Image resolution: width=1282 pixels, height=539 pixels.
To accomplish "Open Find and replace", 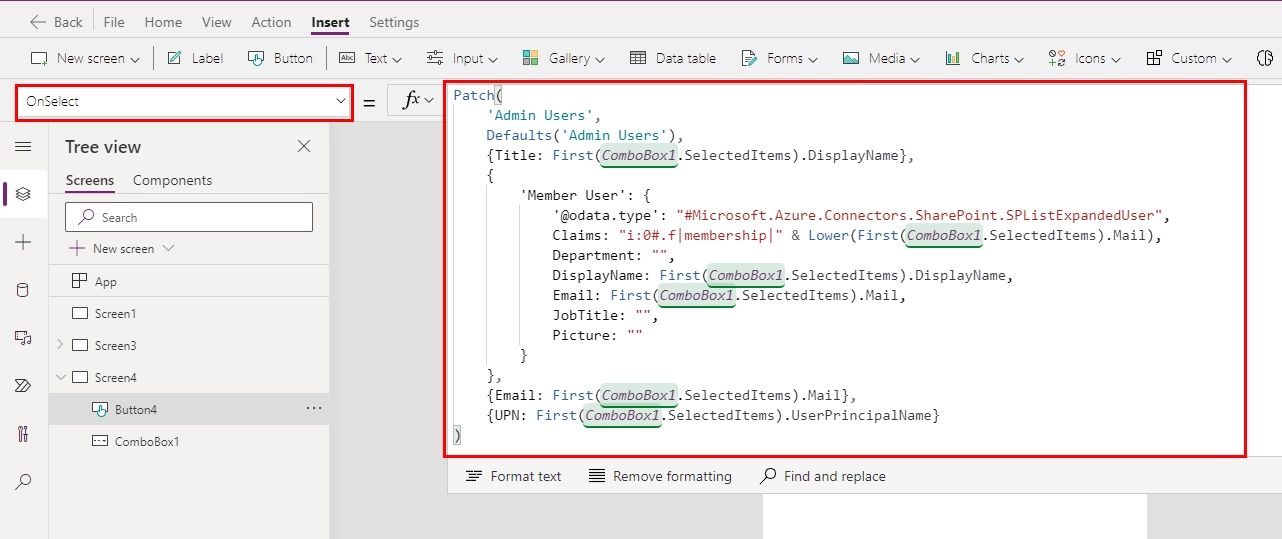I will pos(823,476).
